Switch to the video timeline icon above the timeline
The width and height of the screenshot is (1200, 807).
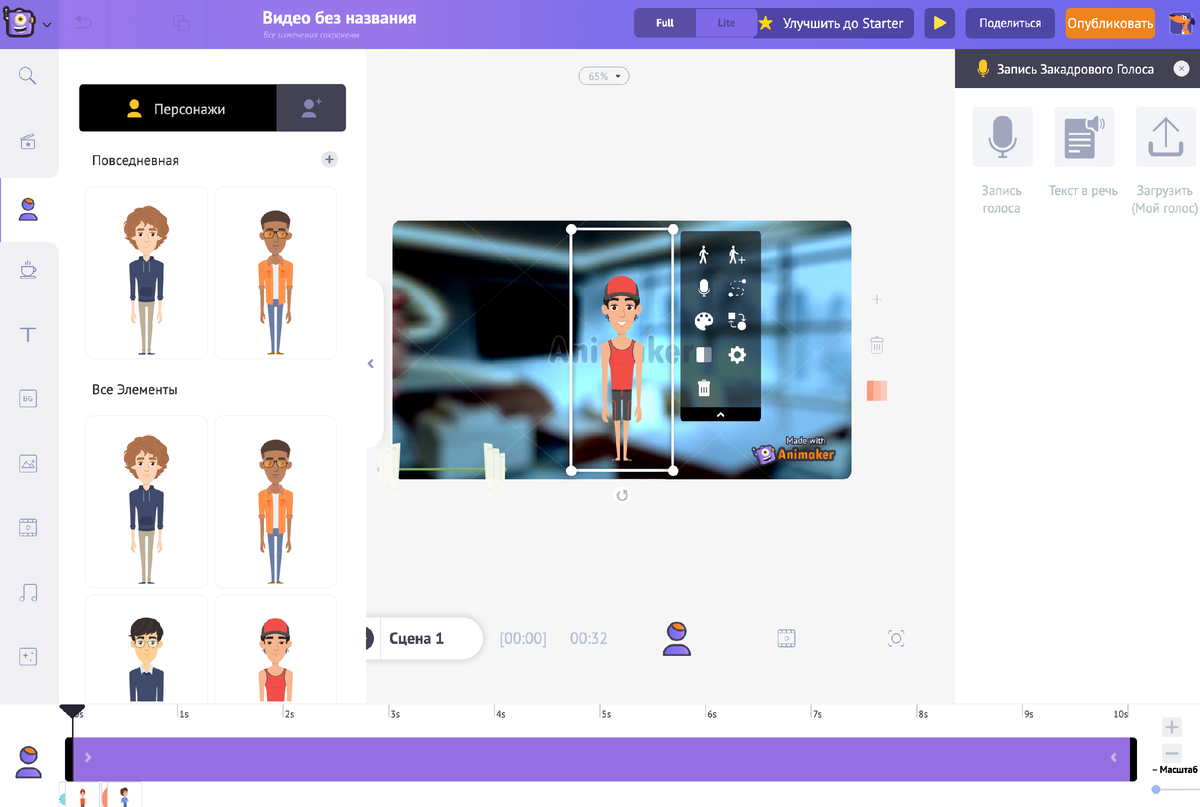click(787, 638)
